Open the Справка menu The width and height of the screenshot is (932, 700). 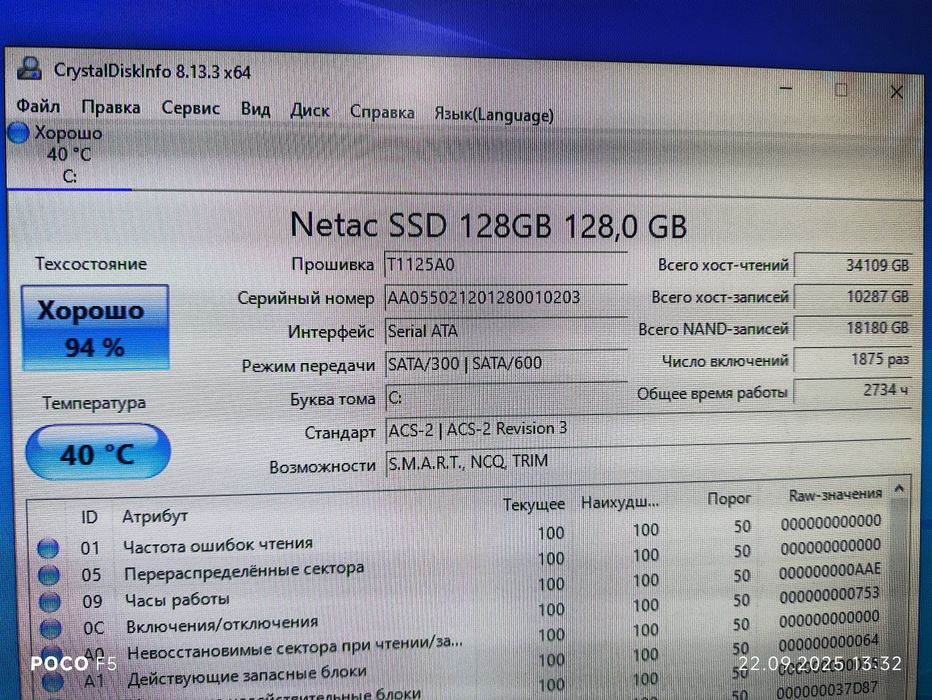[x=382, y=112]
